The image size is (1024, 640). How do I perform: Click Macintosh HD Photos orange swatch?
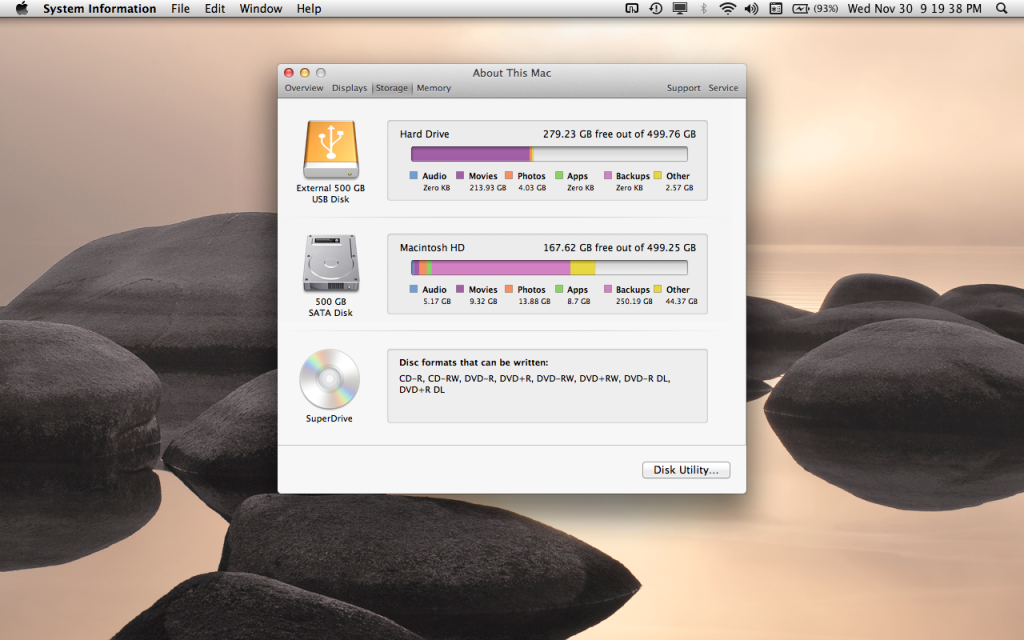(509, 289)
